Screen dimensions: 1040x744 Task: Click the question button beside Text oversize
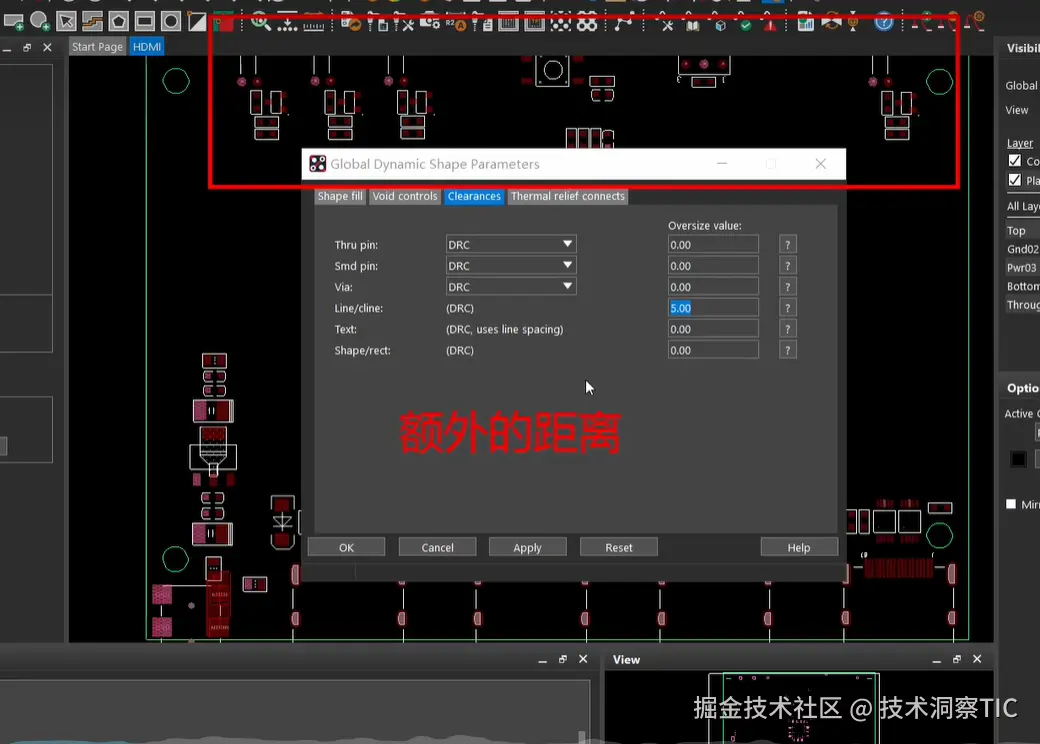787,329
